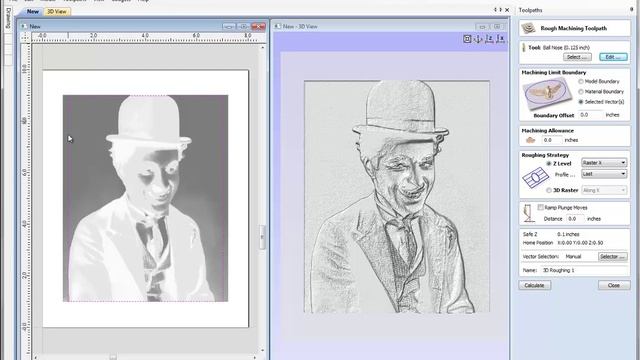Viewport: 640px width, 360px height.
Task: Click the view-along-X-axis icon in 3D View
Action: 501,39
